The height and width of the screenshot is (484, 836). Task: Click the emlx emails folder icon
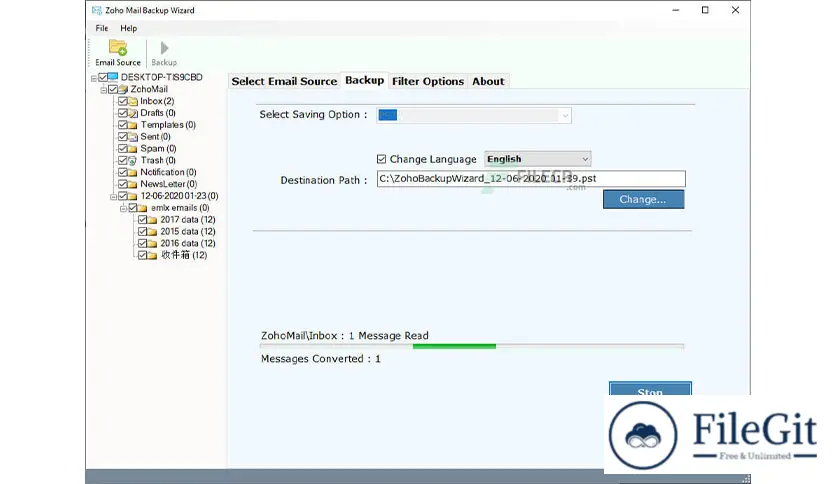point(142,208)
